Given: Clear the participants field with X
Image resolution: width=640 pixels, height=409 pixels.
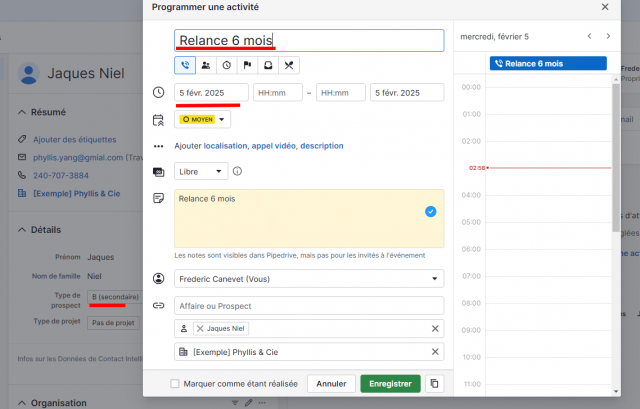Looking at the screenshot, I should [435, 329].
